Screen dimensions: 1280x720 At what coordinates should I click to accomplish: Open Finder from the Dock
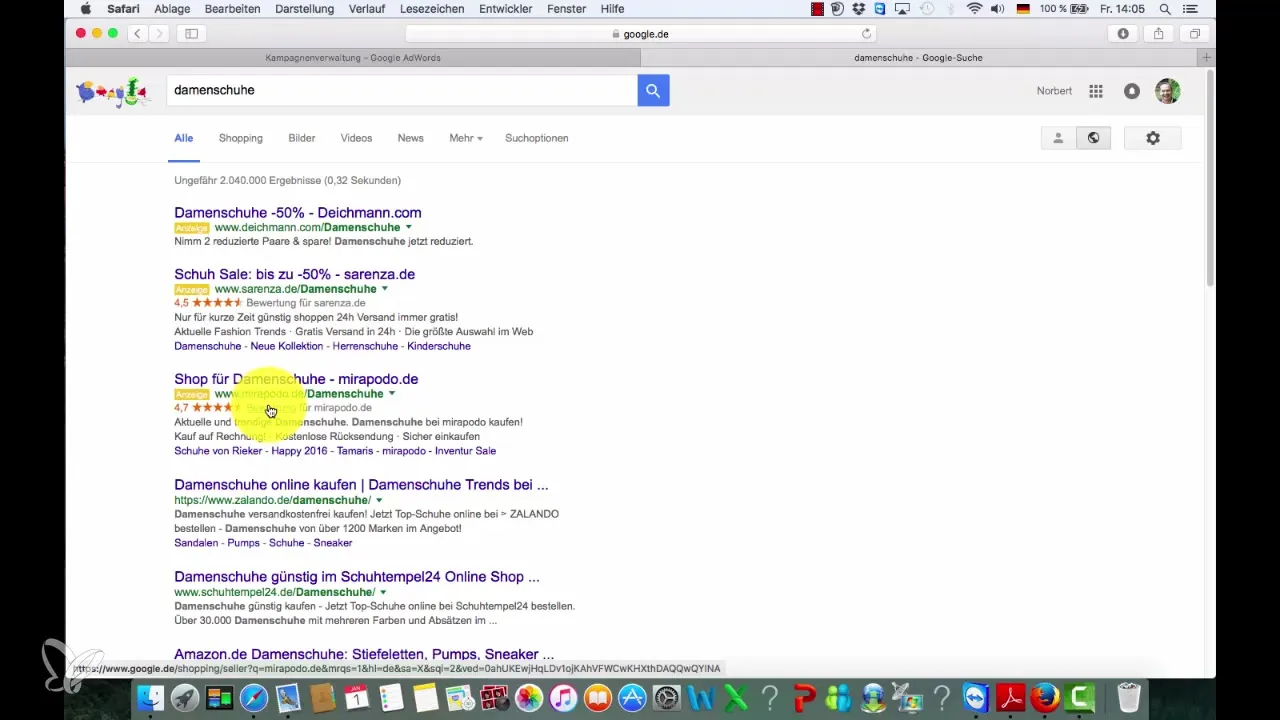coord(149,697)
